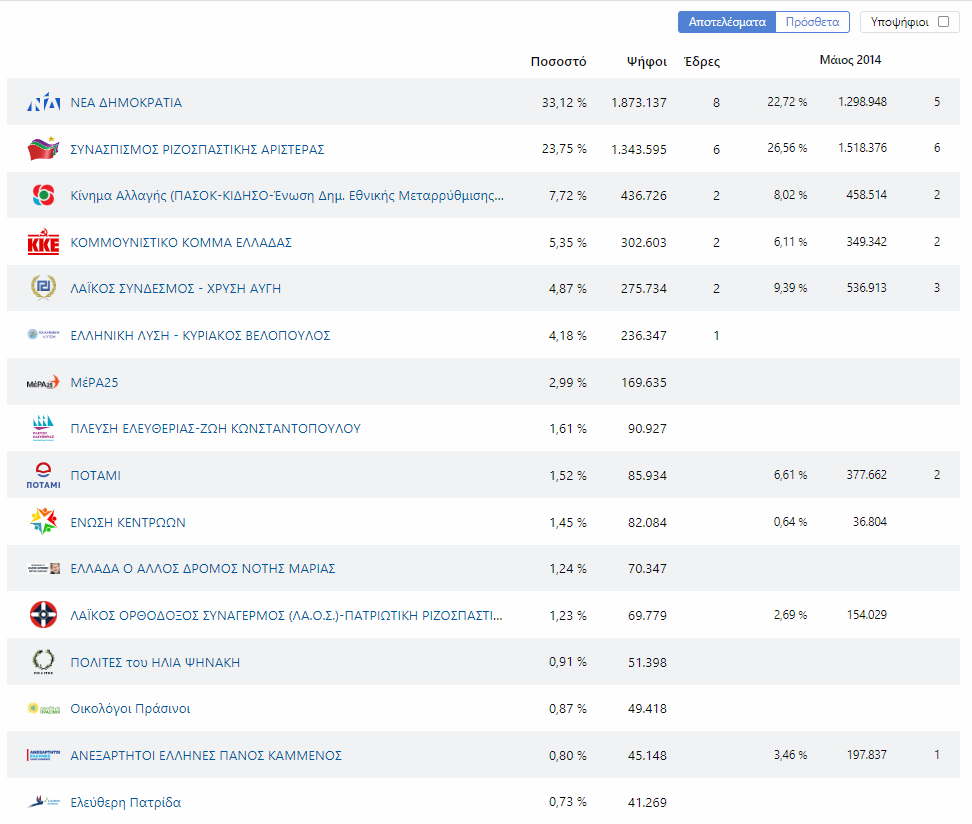Screen dimensions: 972x824
Task: Open the ΝΕΑ ΔΗΜΟΚΡΑΤΙΑ party link
Action: (126, 102)
